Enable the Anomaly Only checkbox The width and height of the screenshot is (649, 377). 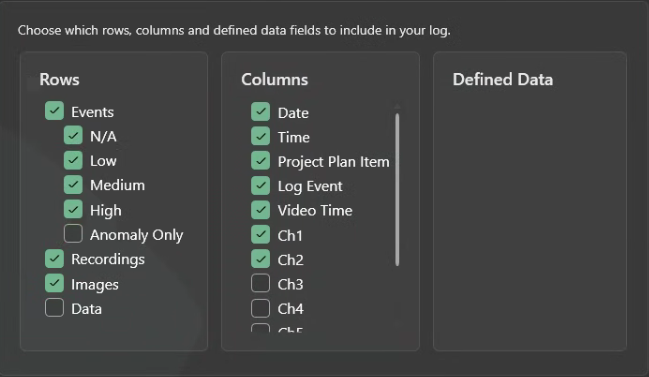coord(73,234)
